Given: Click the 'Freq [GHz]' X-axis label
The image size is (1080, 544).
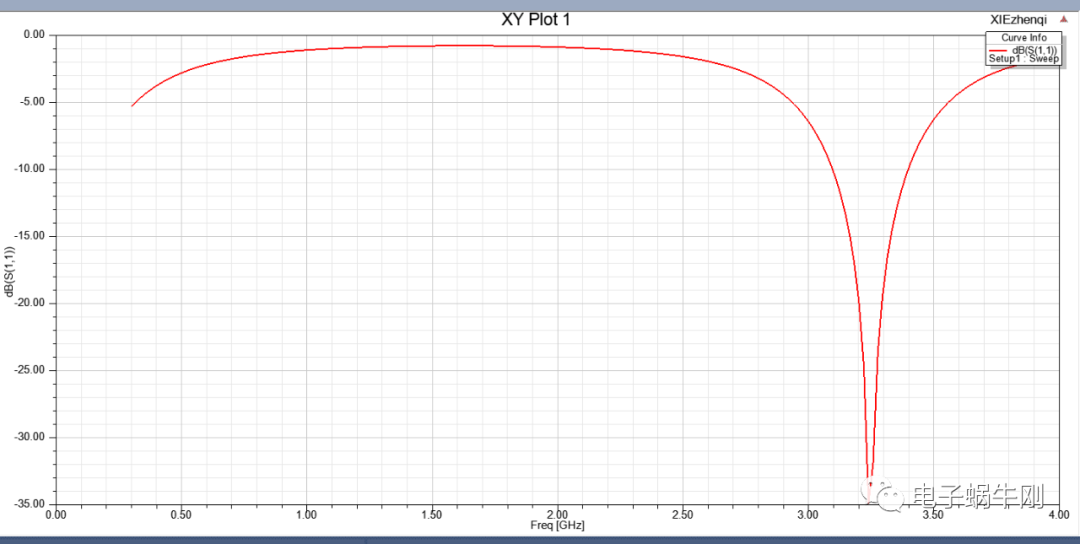Looking at the screenshot, I should pyautogui.click(x=557, y=525).
